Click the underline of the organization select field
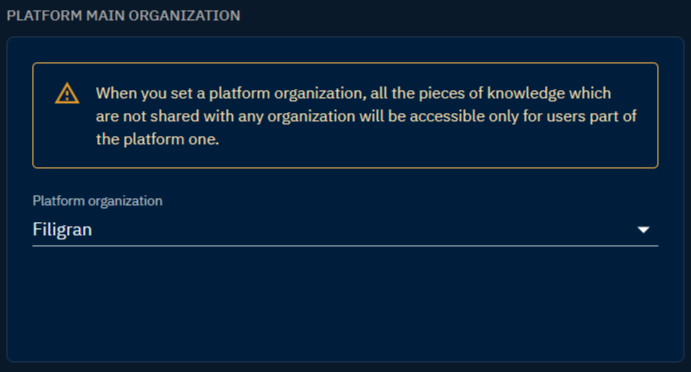 click(x=345, y=246)
